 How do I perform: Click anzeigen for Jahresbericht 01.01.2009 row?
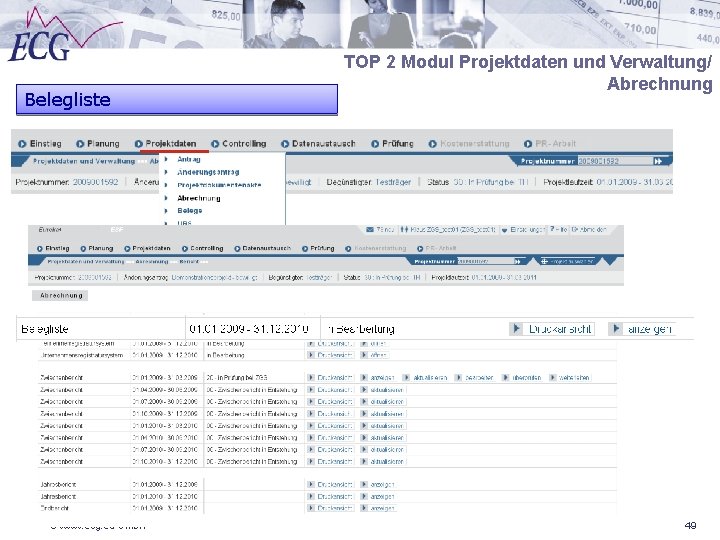coord(377,484)
